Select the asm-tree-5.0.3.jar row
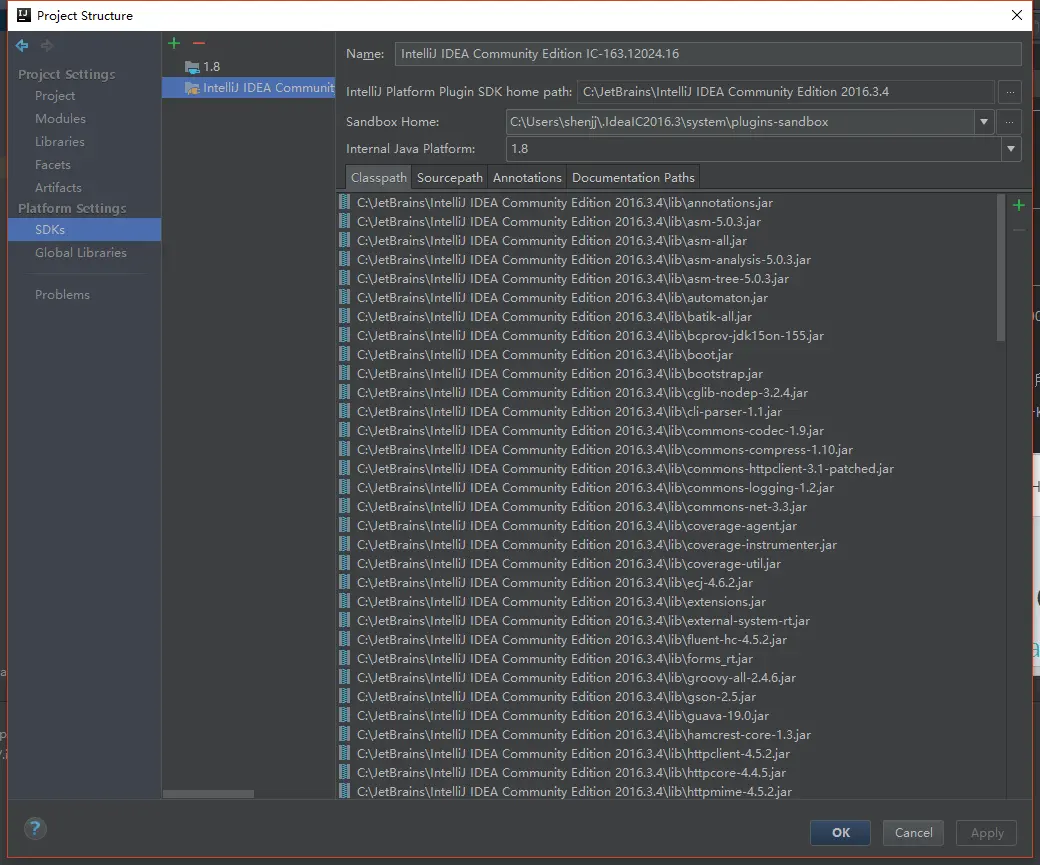 [667, 279]
